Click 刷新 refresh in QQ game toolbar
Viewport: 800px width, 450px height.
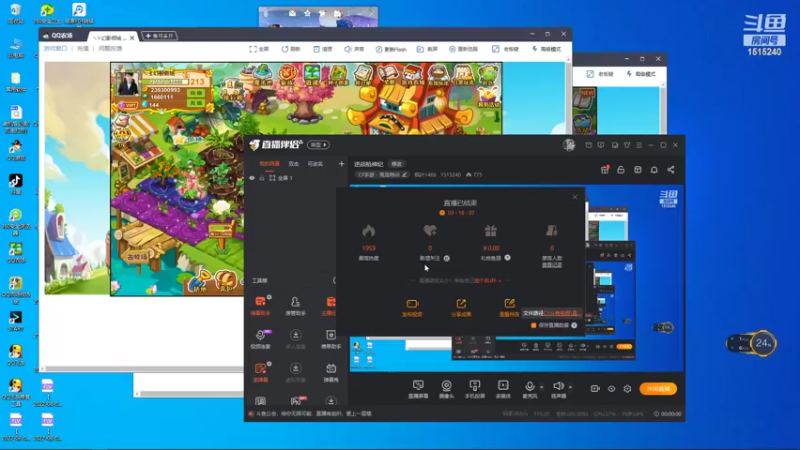coord(291,49)
